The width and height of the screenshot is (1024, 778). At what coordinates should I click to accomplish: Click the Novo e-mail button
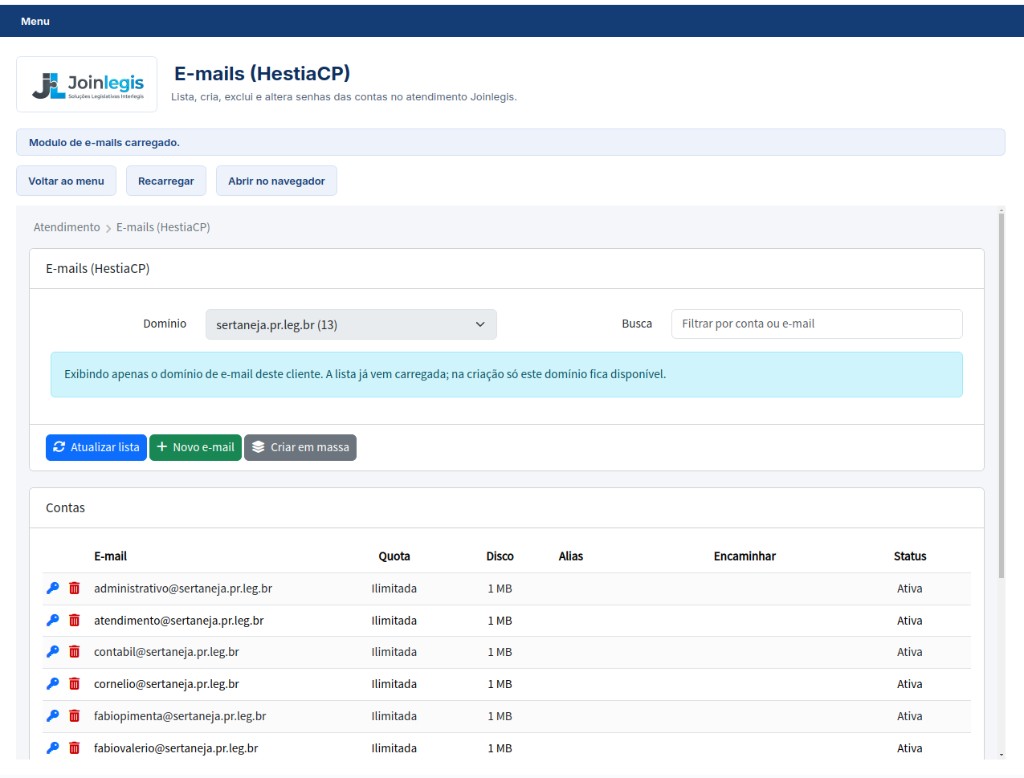(x=195, y=447)
